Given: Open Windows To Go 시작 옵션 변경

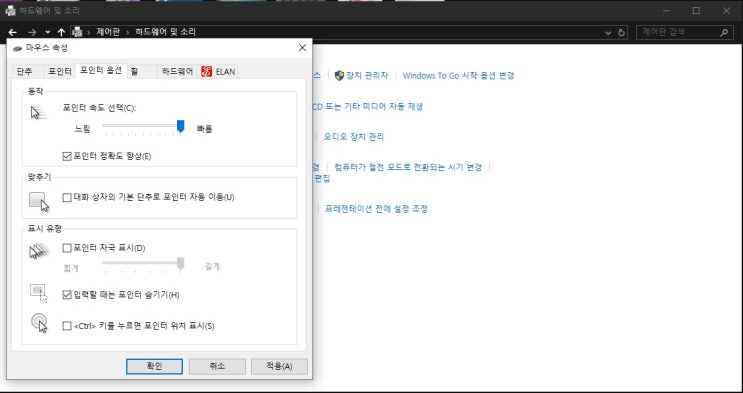Looking at the screenshot, I should click(x=458, y=75).
